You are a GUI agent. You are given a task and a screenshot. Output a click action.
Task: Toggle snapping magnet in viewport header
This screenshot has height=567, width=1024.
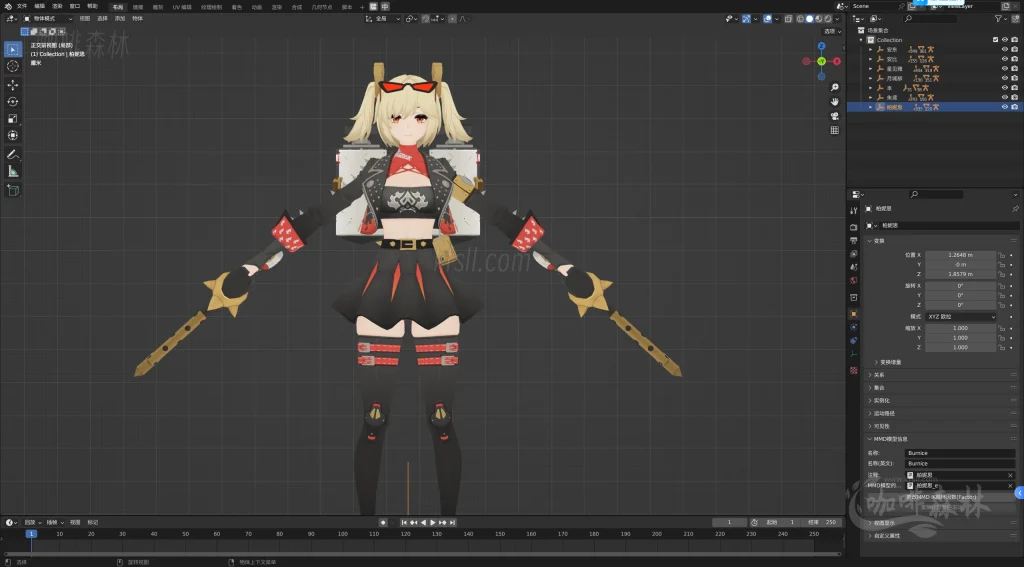click(425, 19)
